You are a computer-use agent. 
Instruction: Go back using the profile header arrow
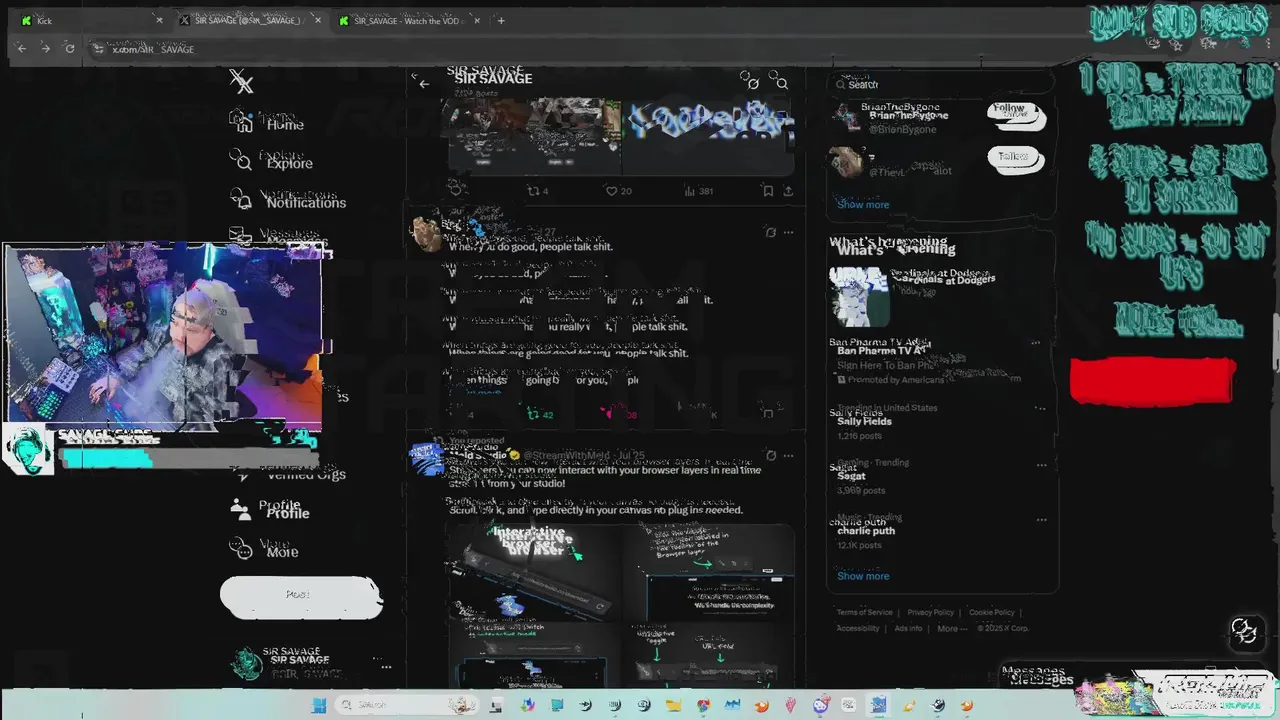coord(424,84)
